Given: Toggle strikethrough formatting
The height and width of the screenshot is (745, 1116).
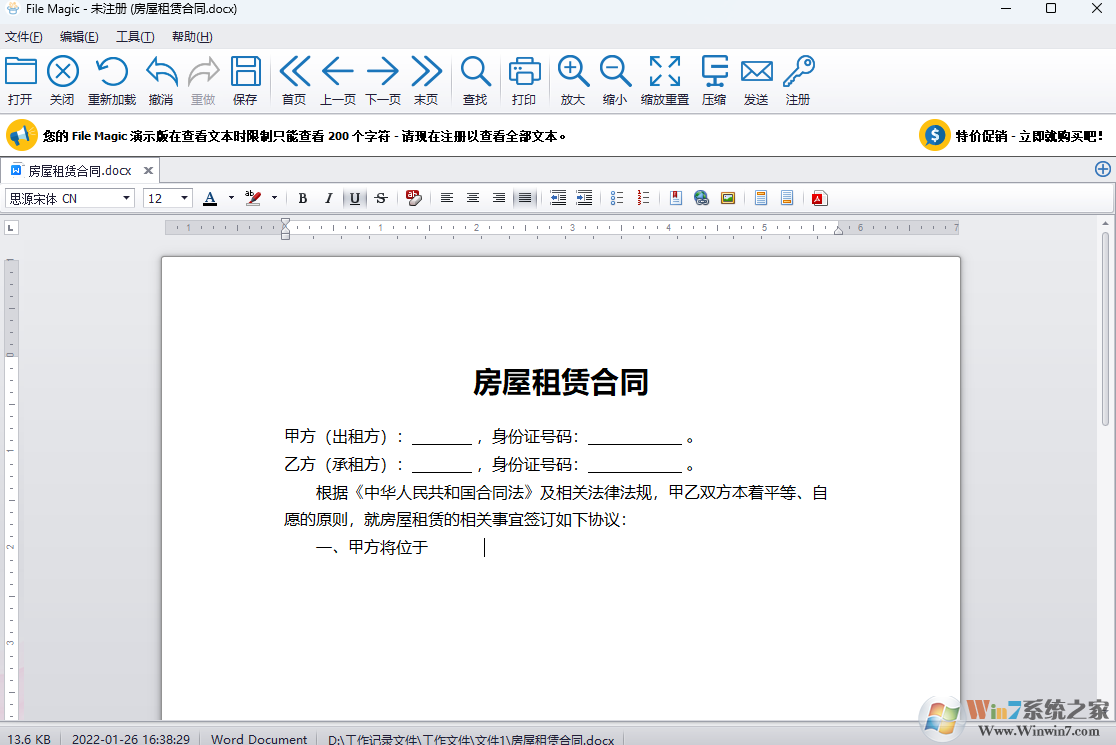Looking at the screenshot, I should point(381,198).
